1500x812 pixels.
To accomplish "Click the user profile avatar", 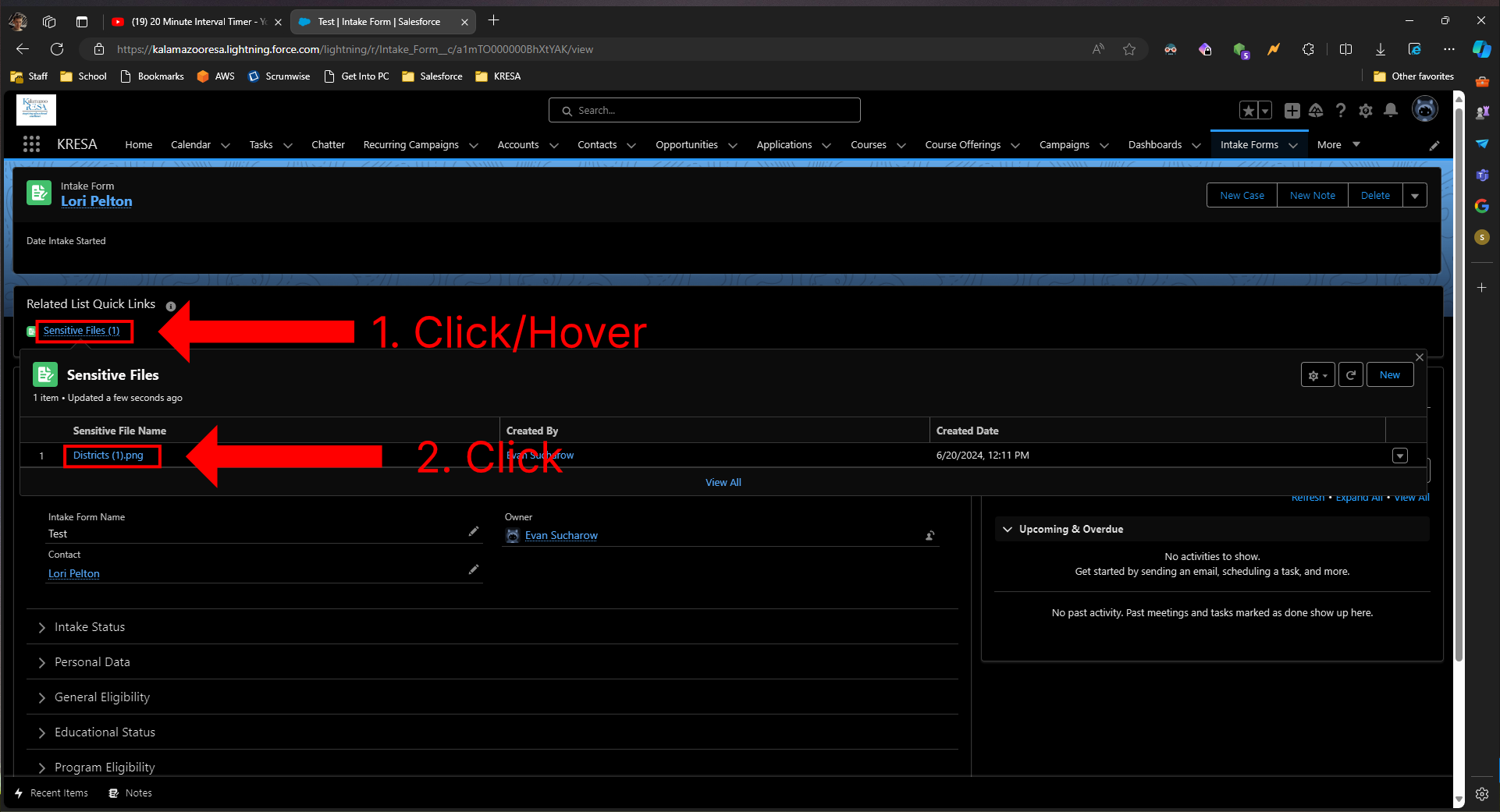I will pyautogui.click(x=1425, y=109).
